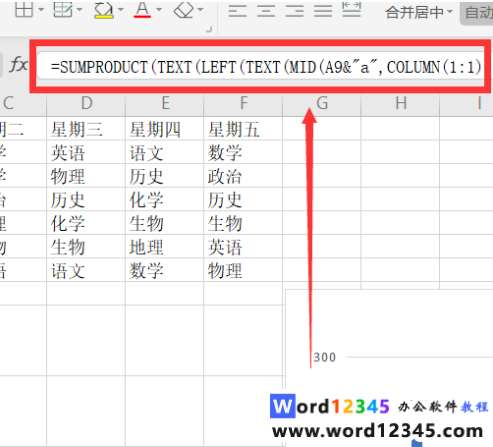
Task: Click the eraser clear icon
Action: (x=184, y=10)
